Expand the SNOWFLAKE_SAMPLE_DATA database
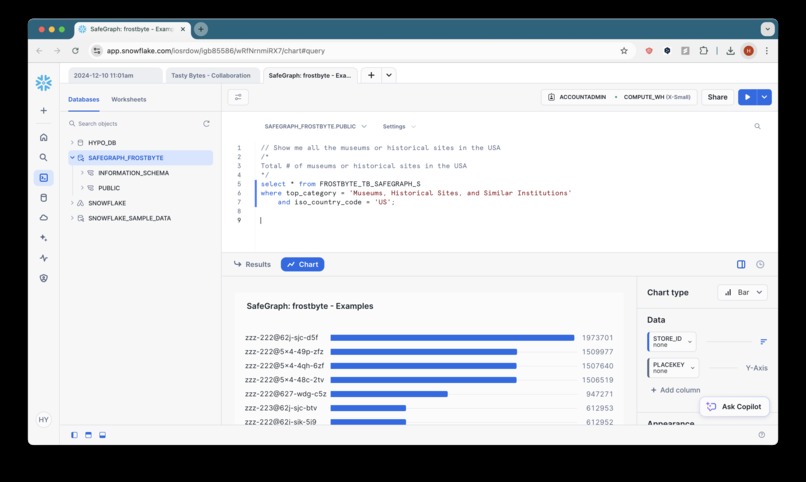Viewport: 806px width, 482px height. 72,218
